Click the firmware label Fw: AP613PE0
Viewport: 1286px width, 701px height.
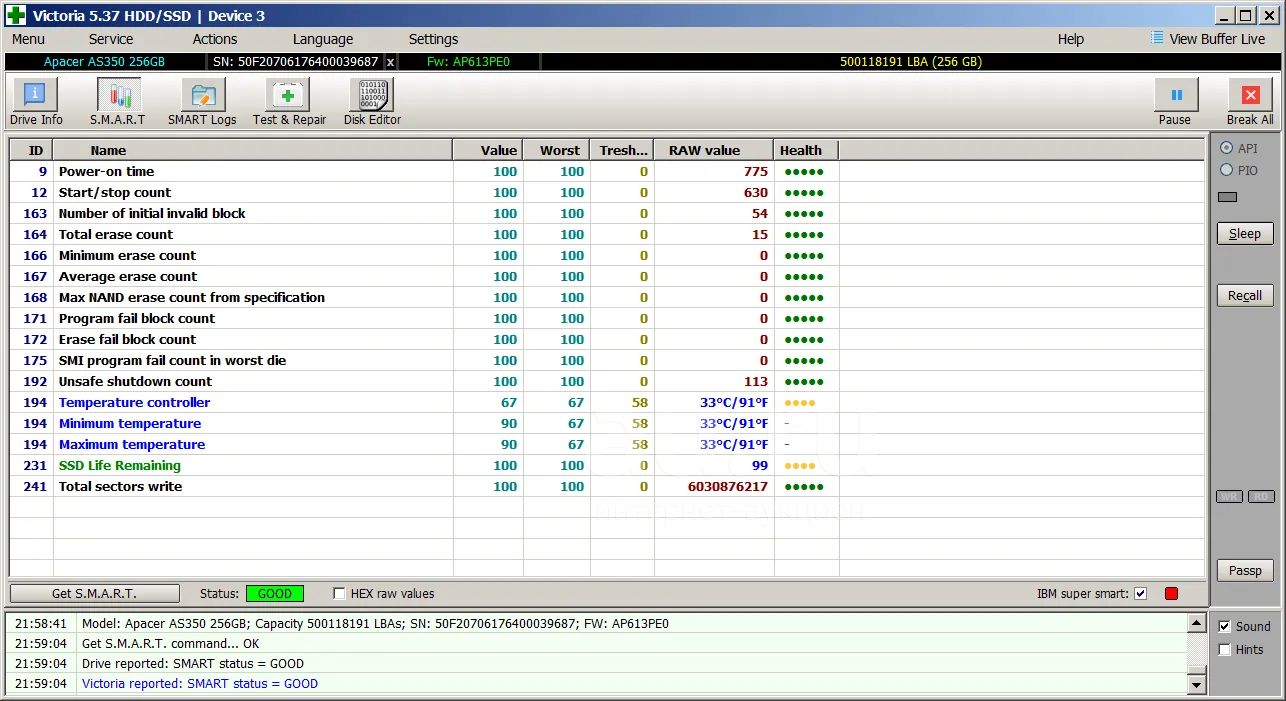[x=468, y=62]
